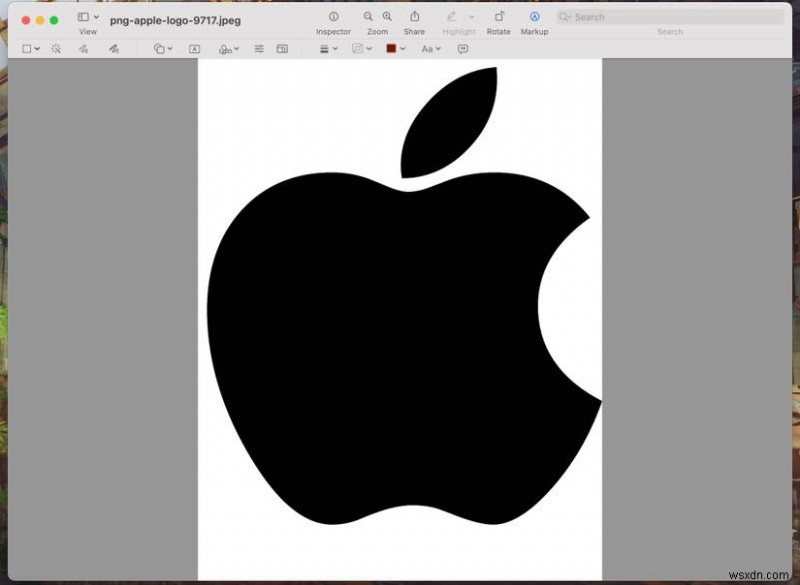Screen dimensions: 800x585
Task: Rotate the image
Action: click(499, 17)
